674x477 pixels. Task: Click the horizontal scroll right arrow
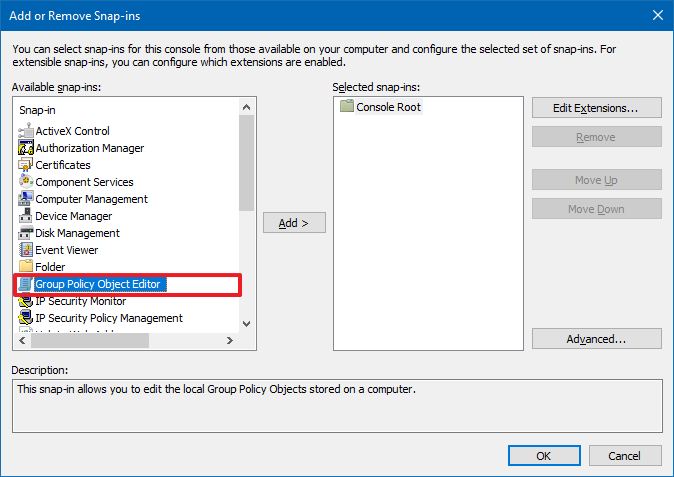pos(230,340)
